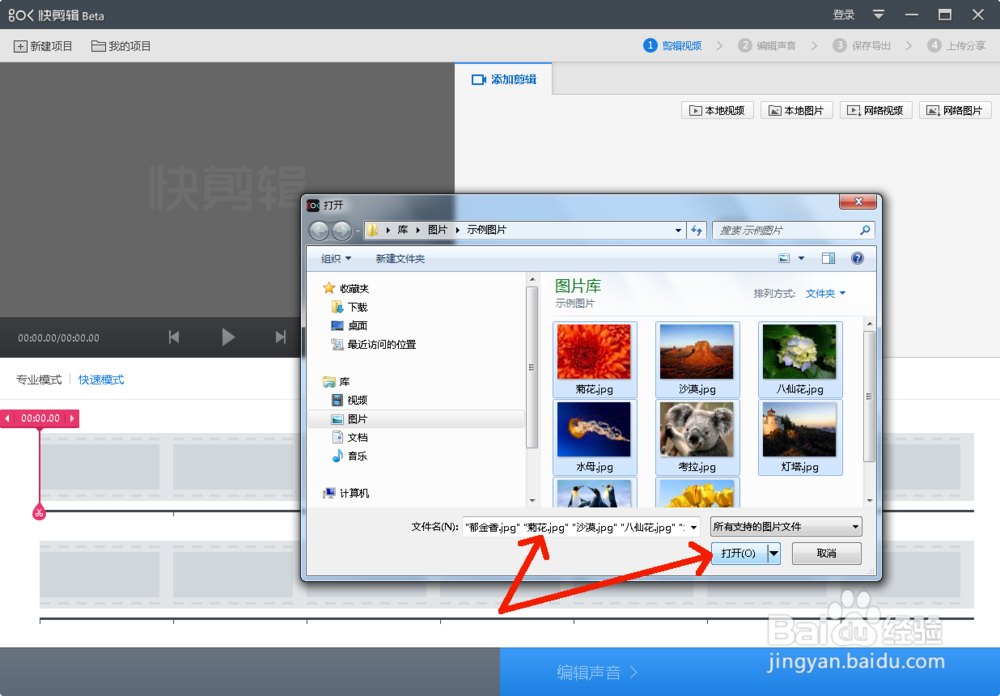Viewport: 1000px width, 696px height.
Task: Click the 库 segment in address path
Action: [x=402, y=230]
